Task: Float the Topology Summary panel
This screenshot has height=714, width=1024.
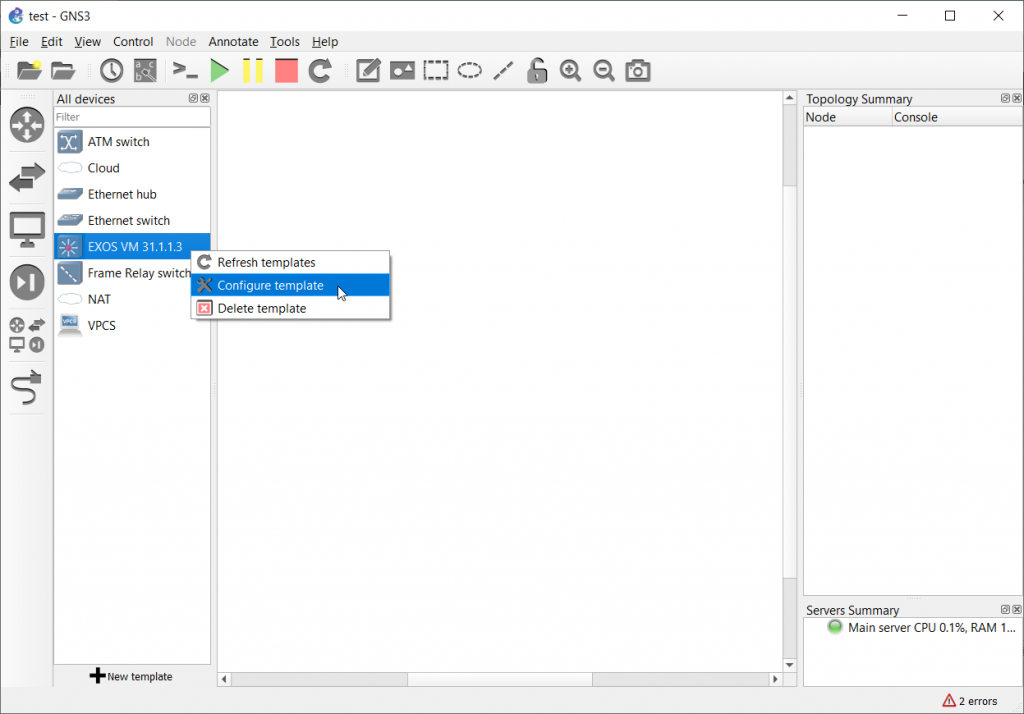Action: pyautogui.click(x=1005, y=98)
